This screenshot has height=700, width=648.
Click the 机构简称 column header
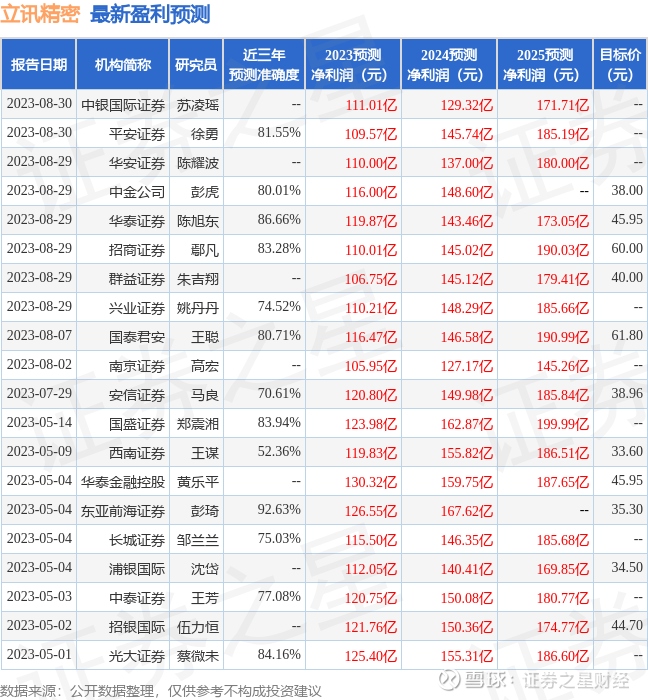(123, 65)
